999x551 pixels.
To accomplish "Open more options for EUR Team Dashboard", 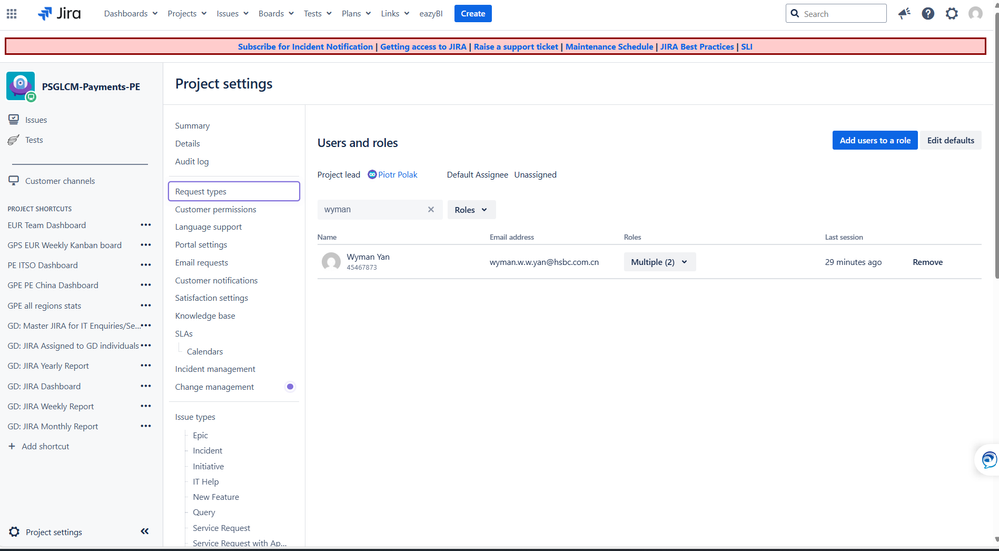I will pyautogui.click(x=146, y=225).
